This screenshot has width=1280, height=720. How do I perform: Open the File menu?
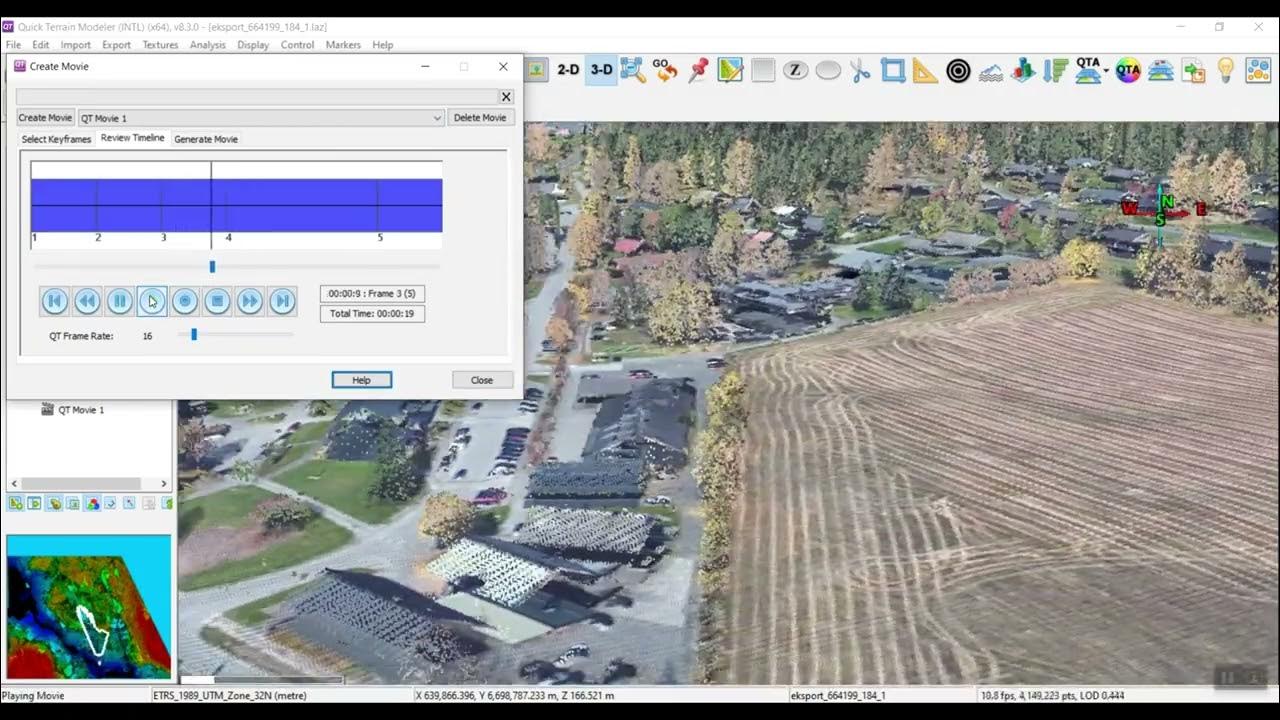coord(13,45)
